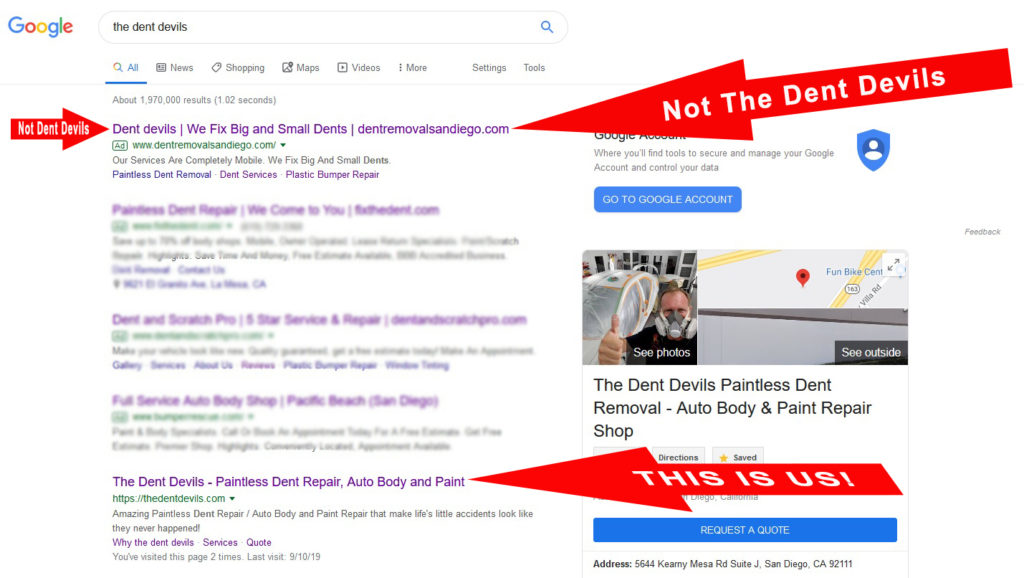1024x578 pixels.
Task: Click the 'Go to Google Account' button
Action: (x=667, y=199)
